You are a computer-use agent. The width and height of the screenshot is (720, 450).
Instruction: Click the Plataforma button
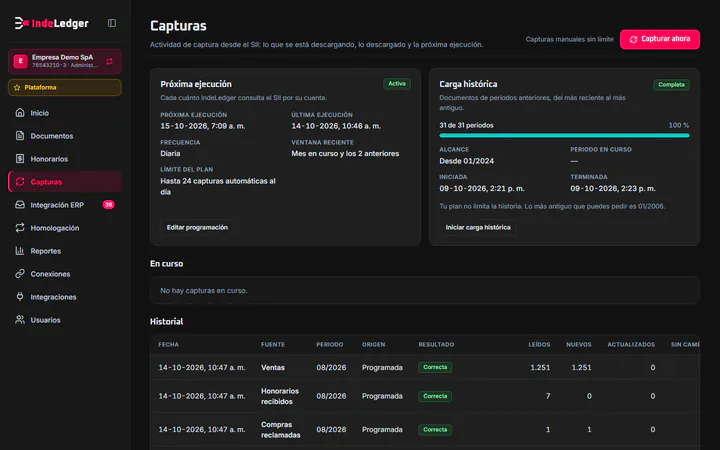tap(65, 87)
